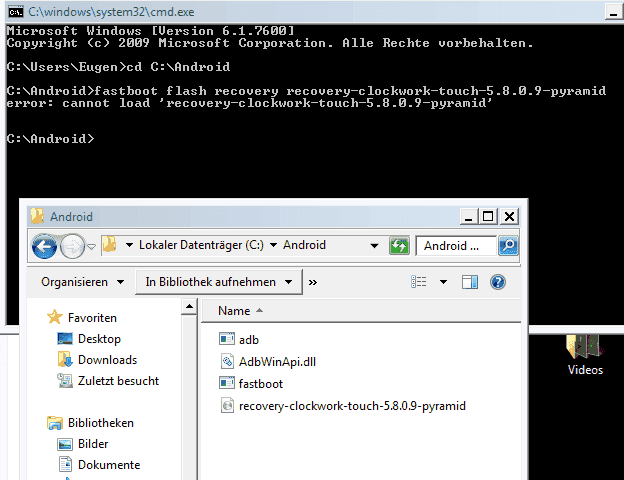Viewport: 624px width, 480px height.
Task: Open the recent locations history dropdown
Action: coord(92,247)
